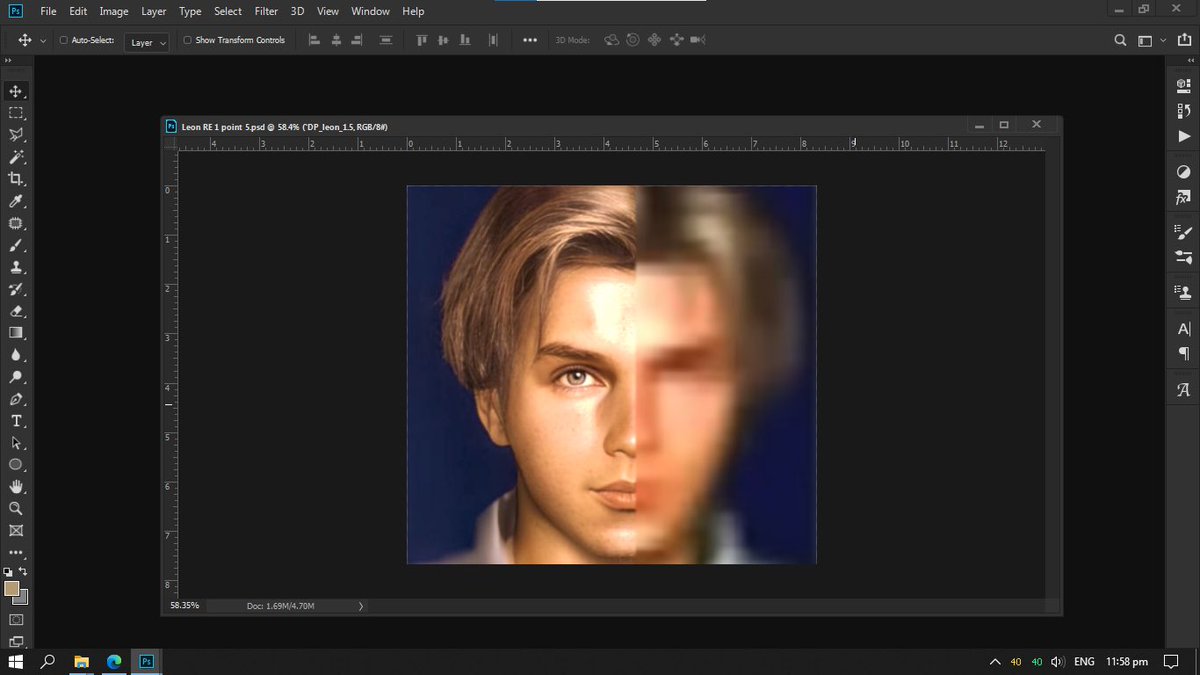Click the background color swatch
1200x675 pixels.
tap(23, 599)
